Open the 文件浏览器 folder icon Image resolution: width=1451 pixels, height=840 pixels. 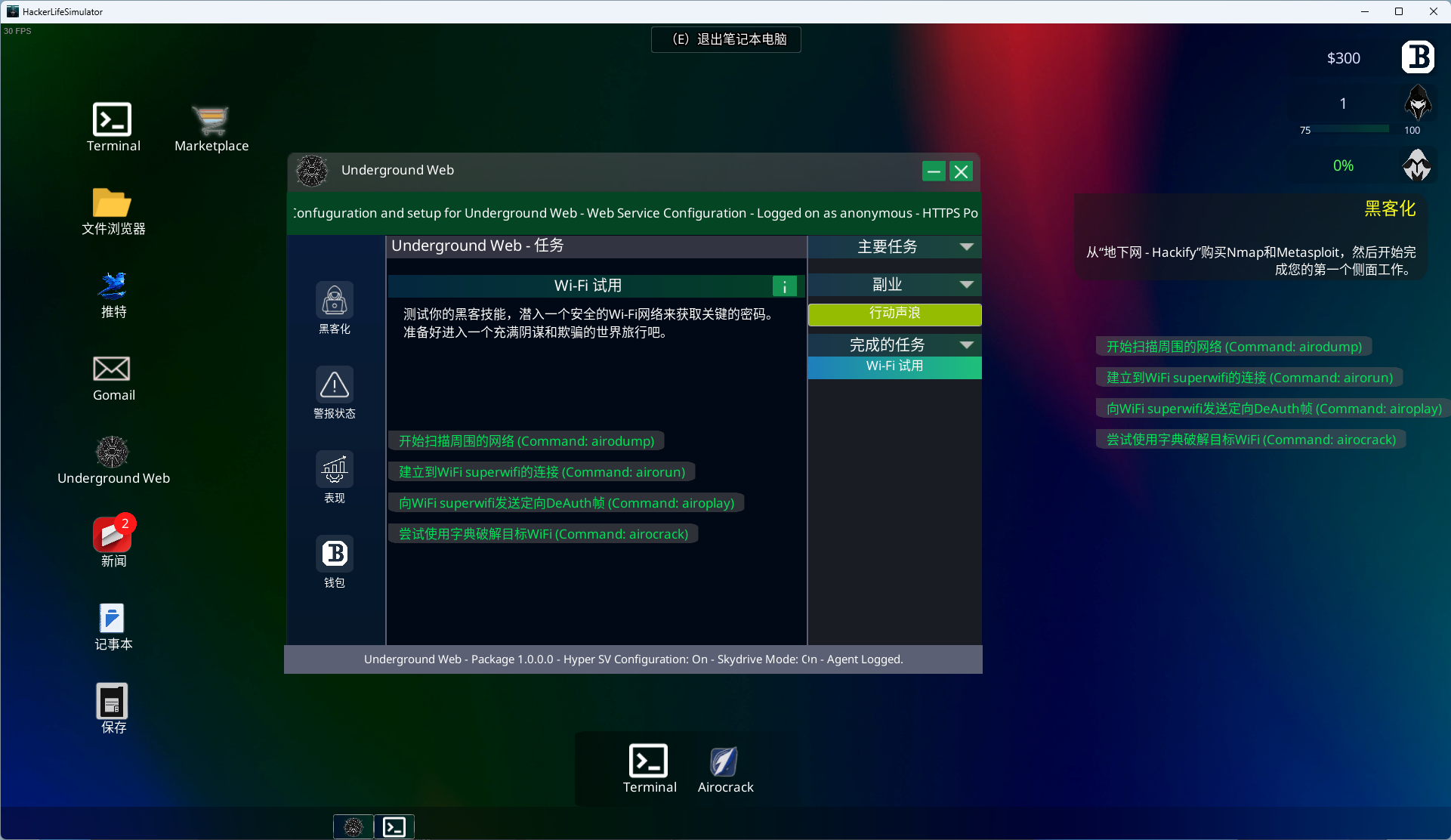pos(113,203)
